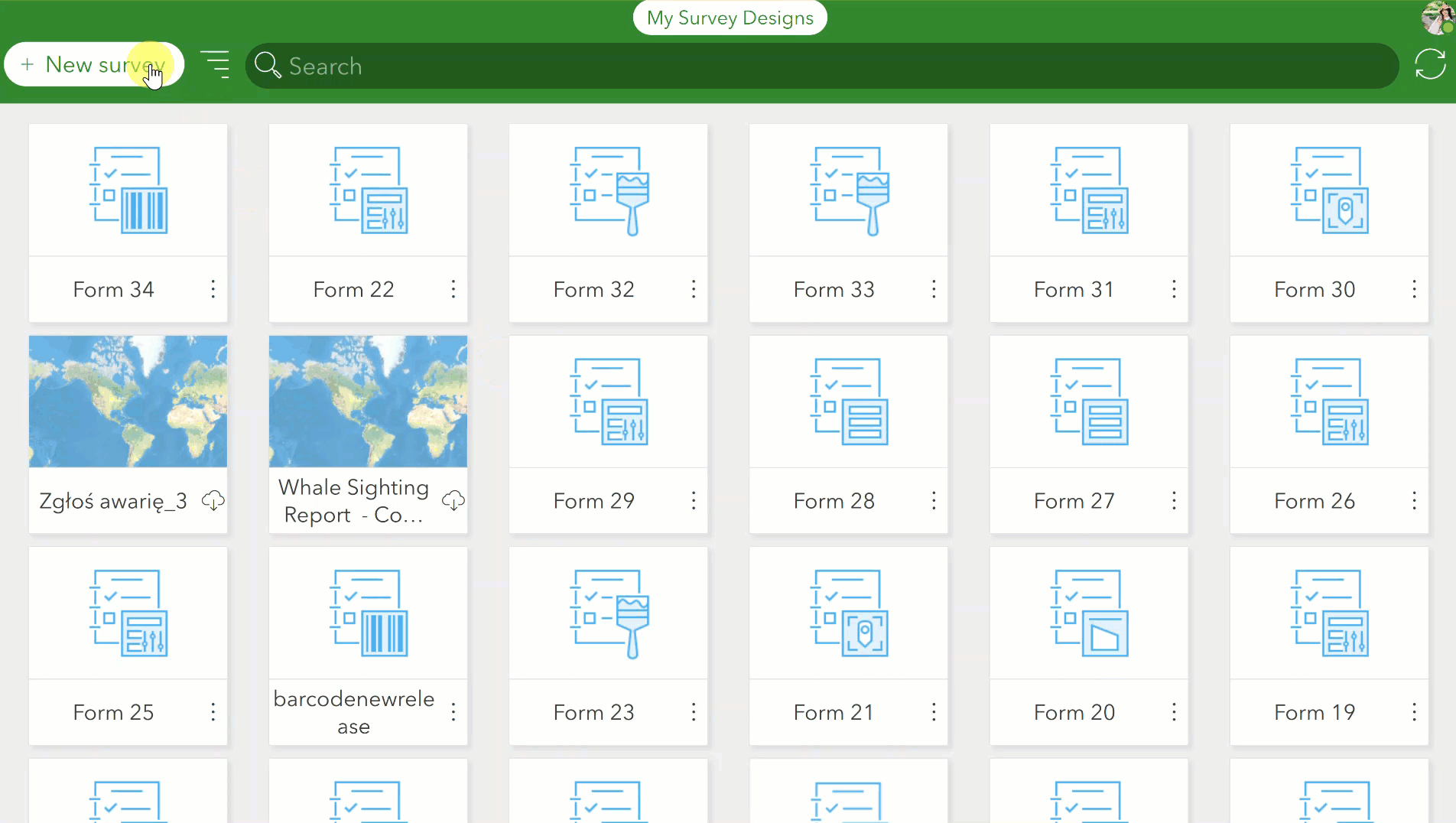Open the Whale Sighting Report map thumbnail

pos(369,402)
